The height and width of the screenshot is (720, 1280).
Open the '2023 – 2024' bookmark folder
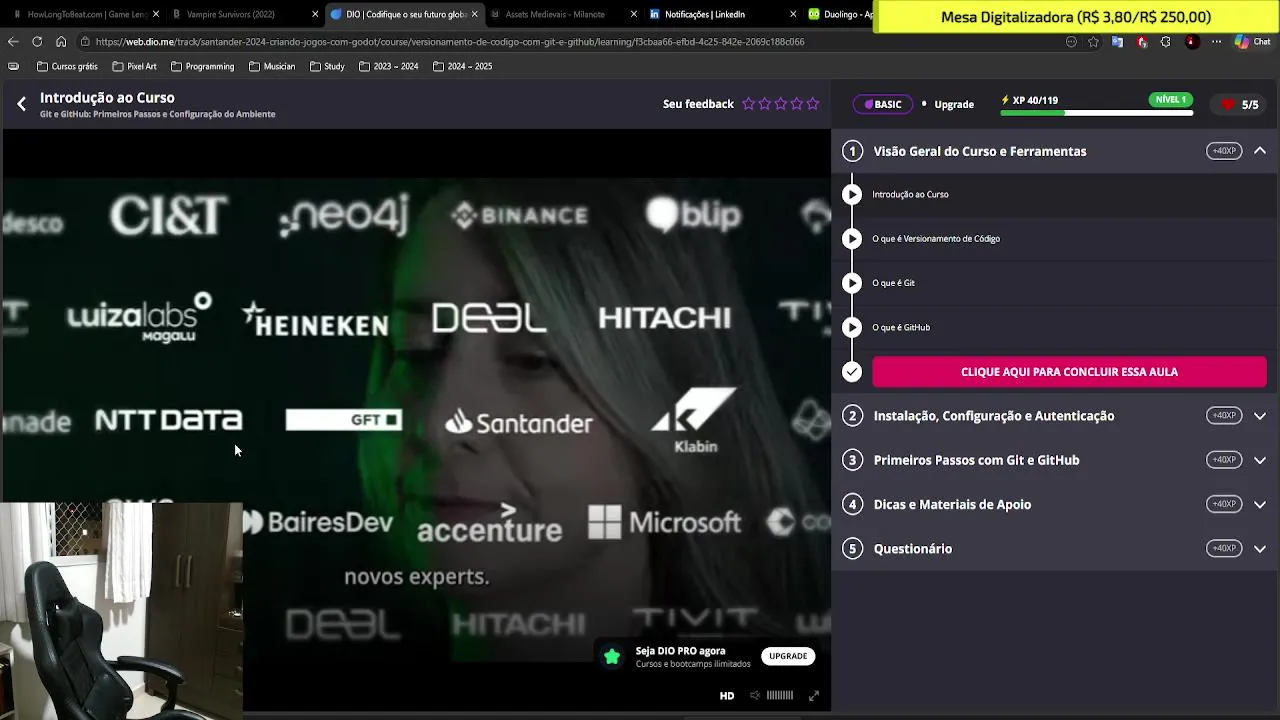click(388, 67)
